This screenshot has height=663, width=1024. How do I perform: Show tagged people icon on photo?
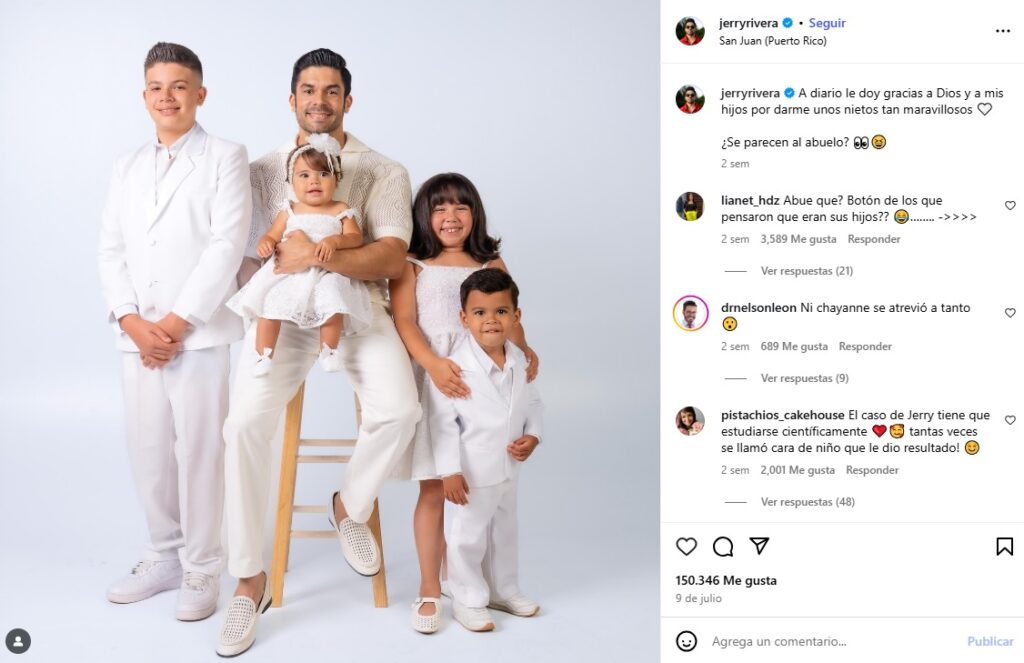(x=18, y=641)
